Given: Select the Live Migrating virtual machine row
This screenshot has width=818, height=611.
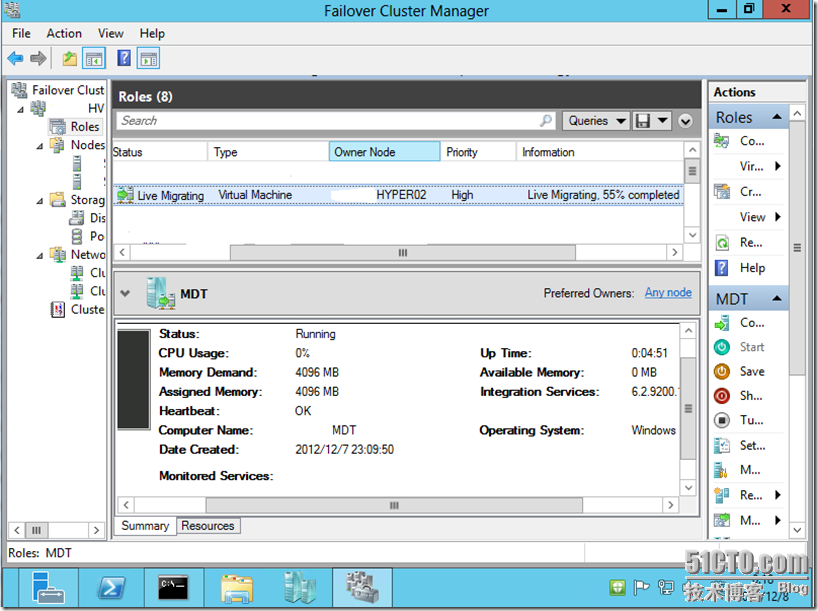Looking at the screenshot, I should (x=398, y=195).
